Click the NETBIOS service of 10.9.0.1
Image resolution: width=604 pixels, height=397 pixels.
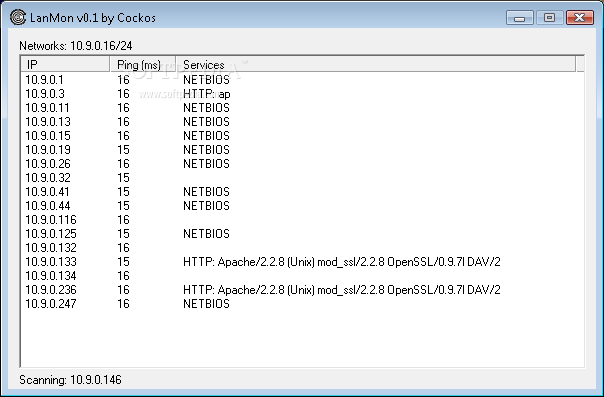(206, 80)
